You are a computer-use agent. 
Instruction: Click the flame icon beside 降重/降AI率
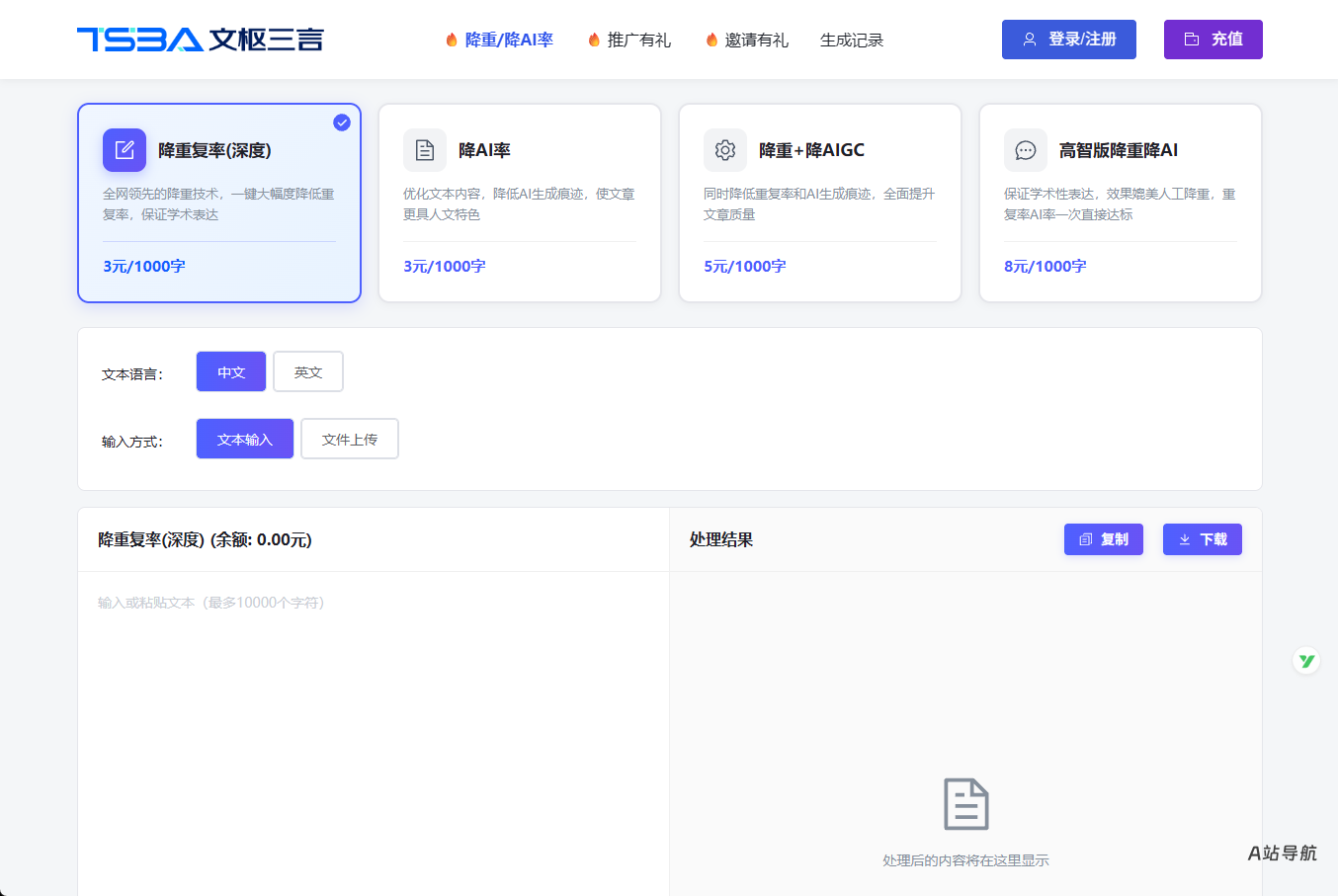(x=452, y=40)
